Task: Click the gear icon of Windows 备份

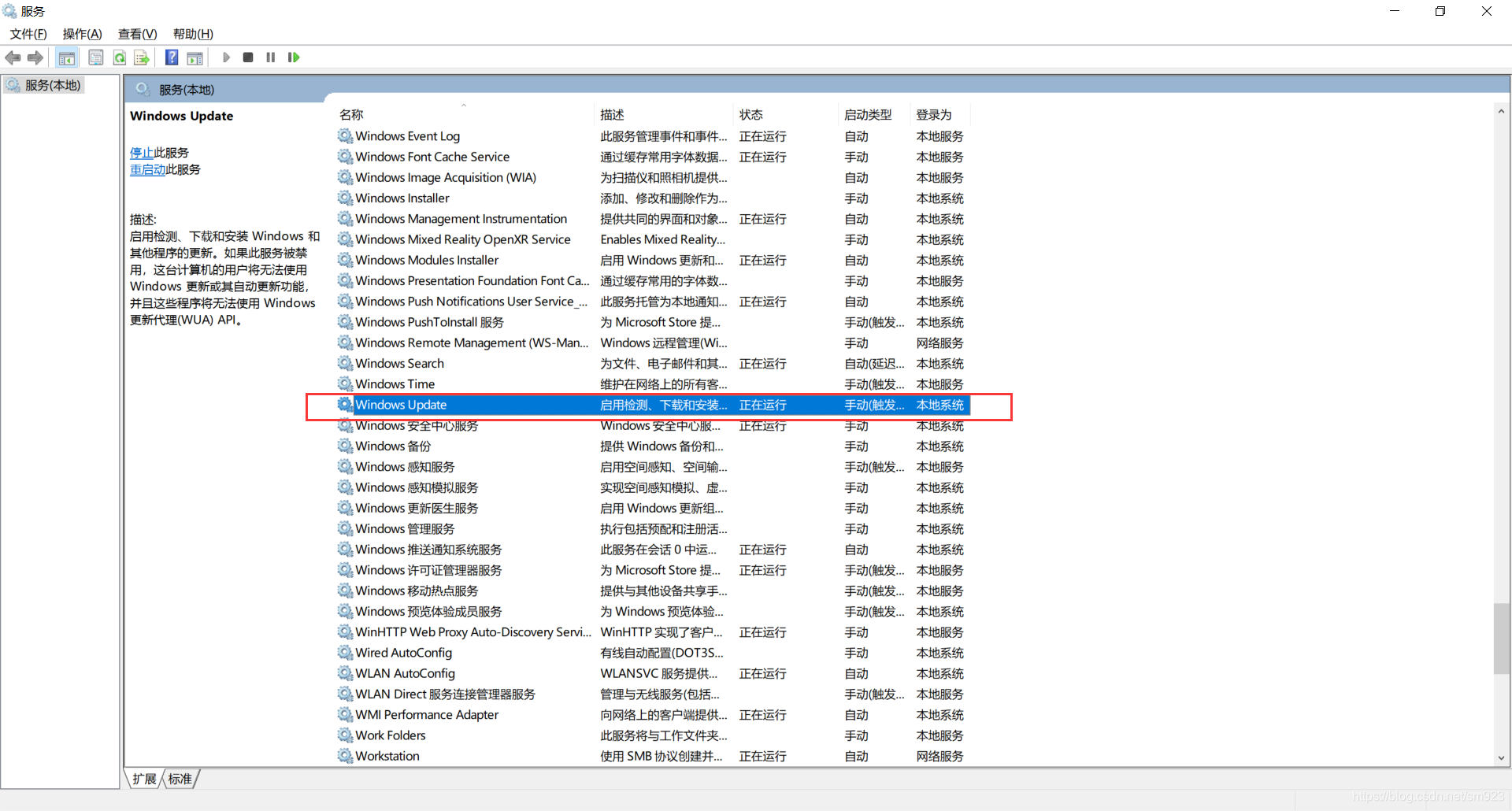Action: (345, 446)
